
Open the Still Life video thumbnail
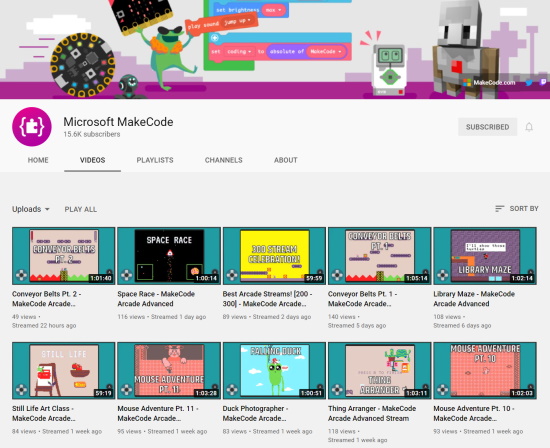coord(63,370)
